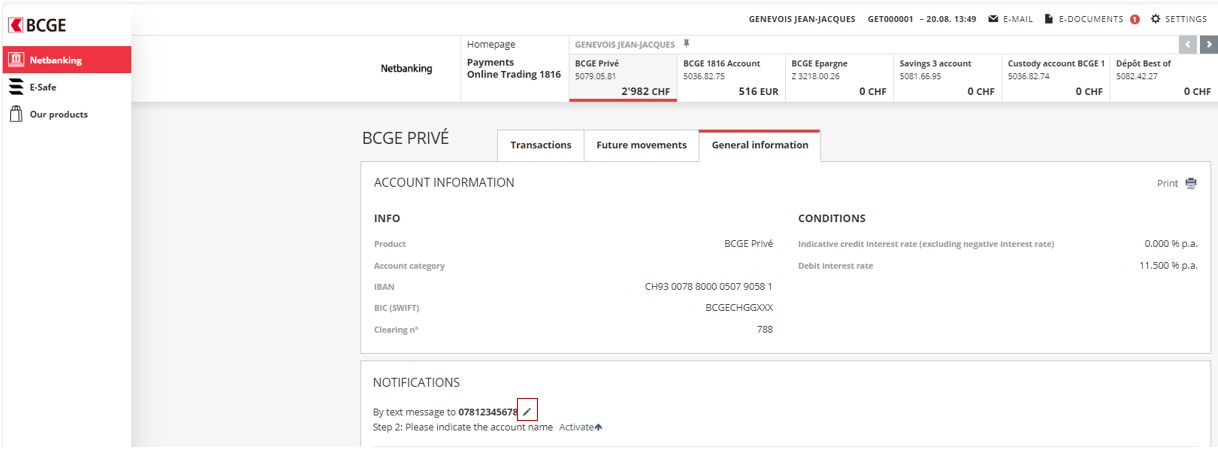Click the debit interest rate 11.500 % p.a.
1218x451 pixels.
1168,265
